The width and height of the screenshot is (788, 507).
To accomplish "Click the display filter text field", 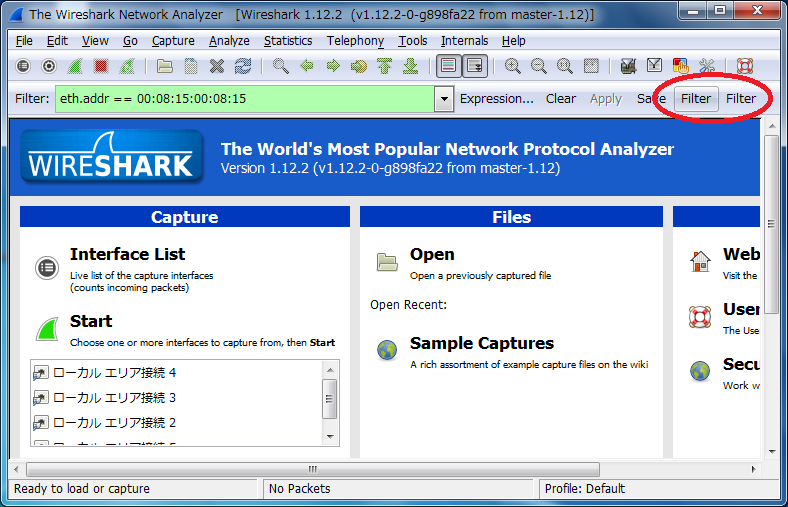I will pos(245,99).
